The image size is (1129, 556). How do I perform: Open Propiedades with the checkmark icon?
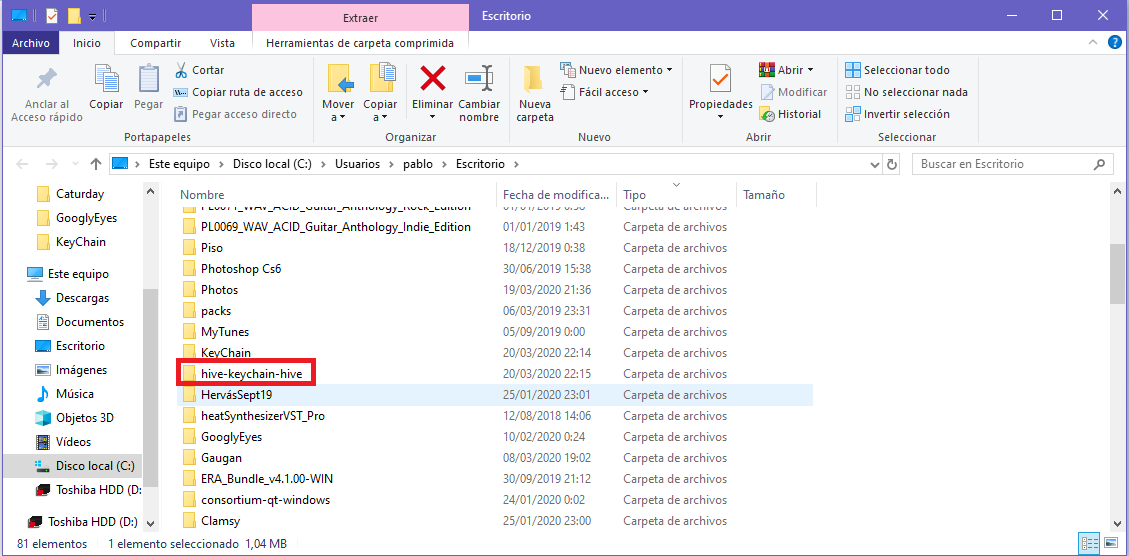720,79
